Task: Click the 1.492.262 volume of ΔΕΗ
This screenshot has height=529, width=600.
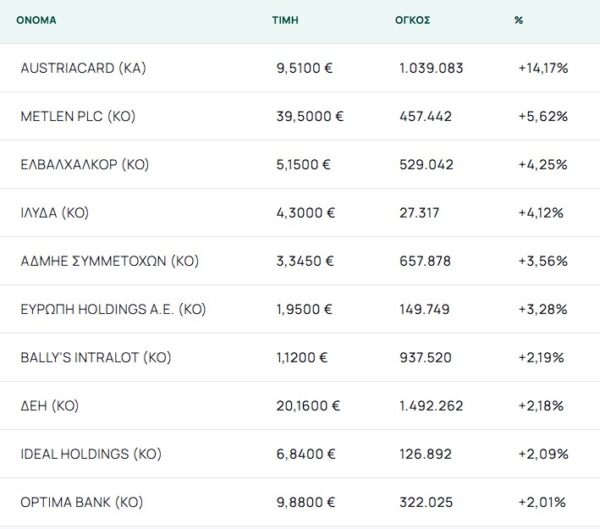Action: (x=431, y=406)
